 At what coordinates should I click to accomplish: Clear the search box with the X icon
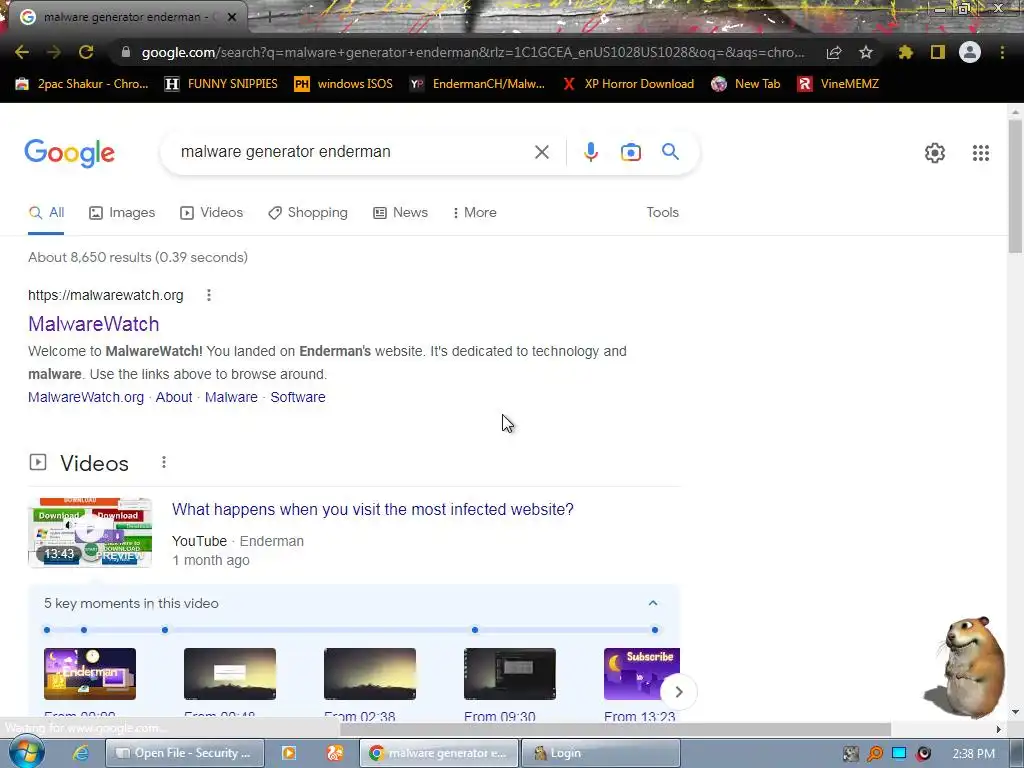tap(542, 152)
